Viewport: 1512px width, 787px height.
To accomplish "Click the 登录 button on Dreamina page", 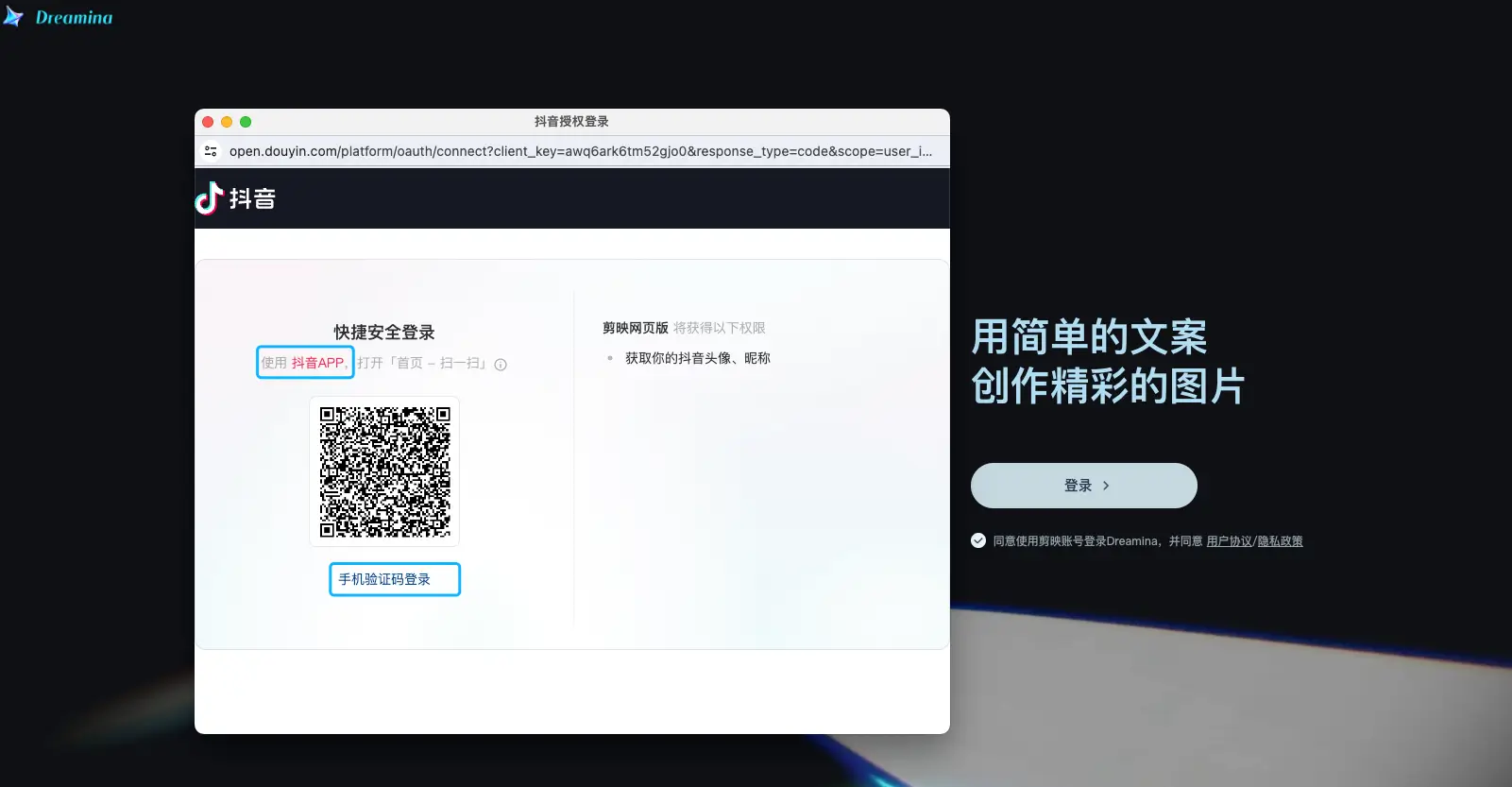I will coord(1084,486).
